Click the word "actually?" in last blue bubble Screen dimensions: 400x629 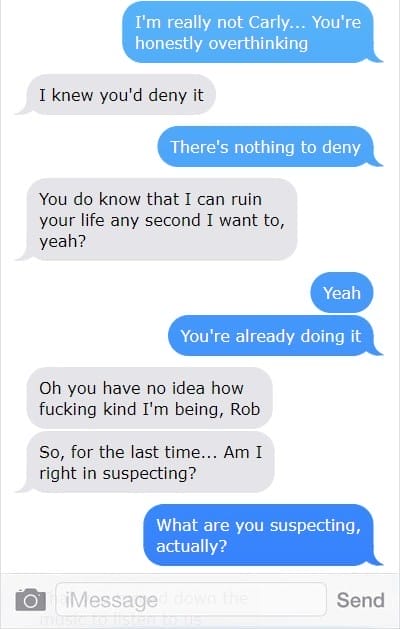coord(191,546)
